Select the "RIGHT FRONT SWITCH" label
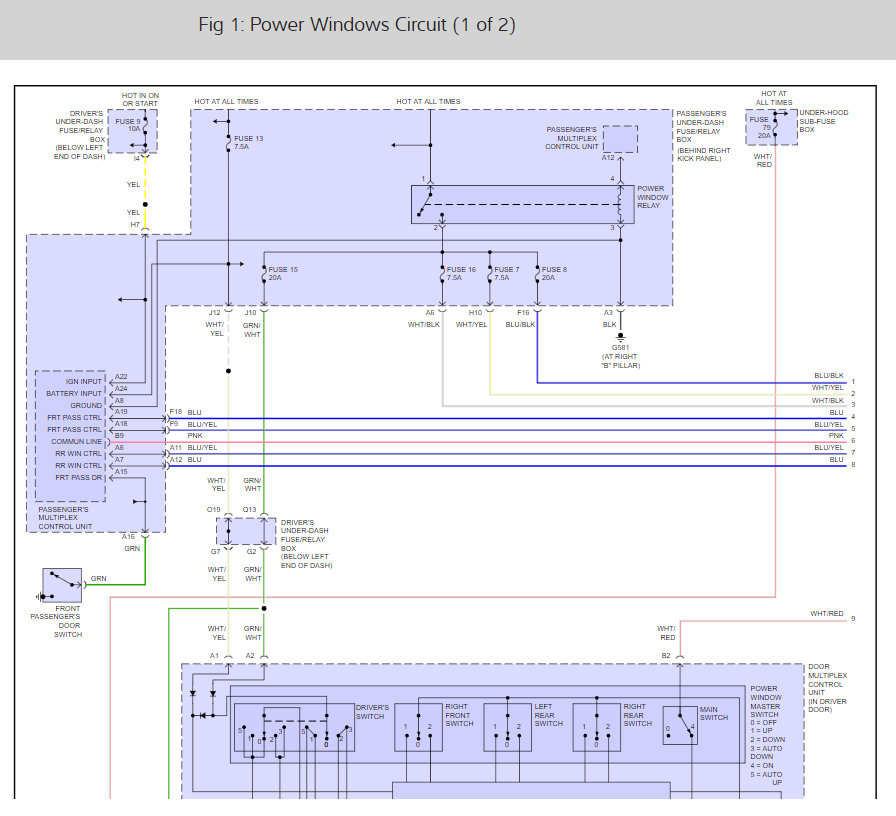The height and width of the screenshot is (816, 896). click(459, 715)
